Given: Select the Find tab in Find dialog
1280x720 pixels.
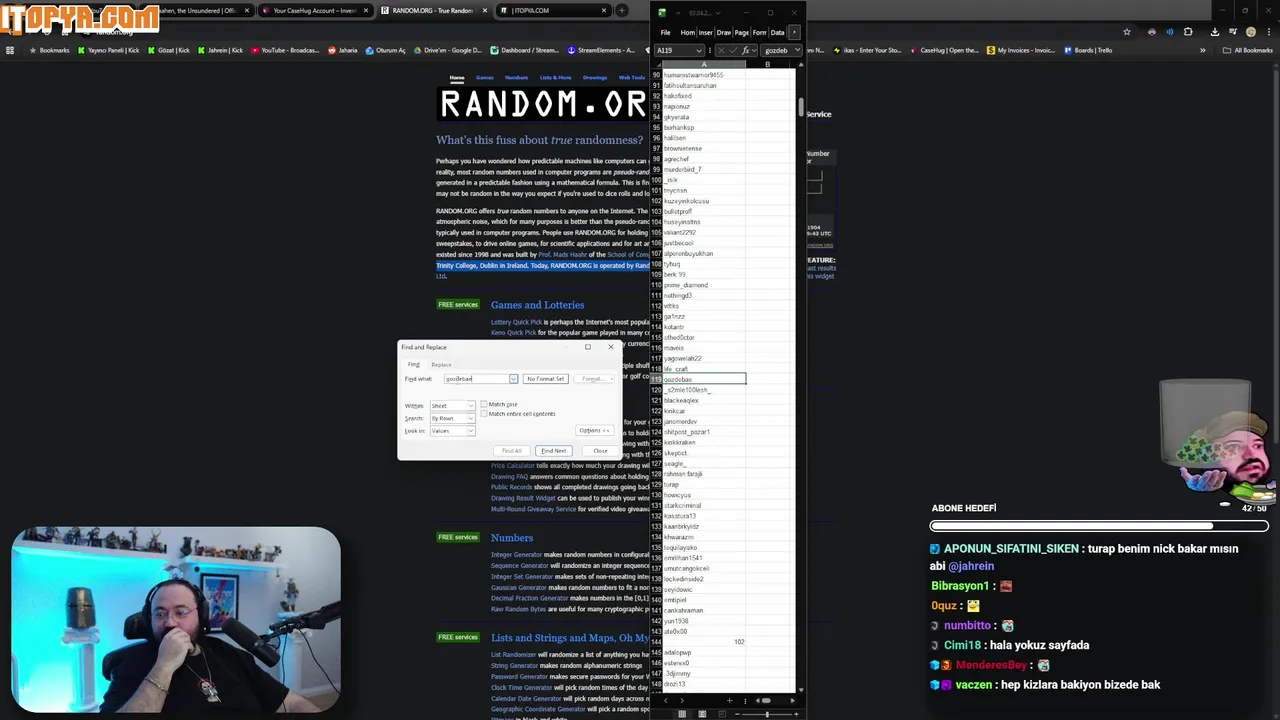Looking at the screenshot, I should click(x=413, y=365).
